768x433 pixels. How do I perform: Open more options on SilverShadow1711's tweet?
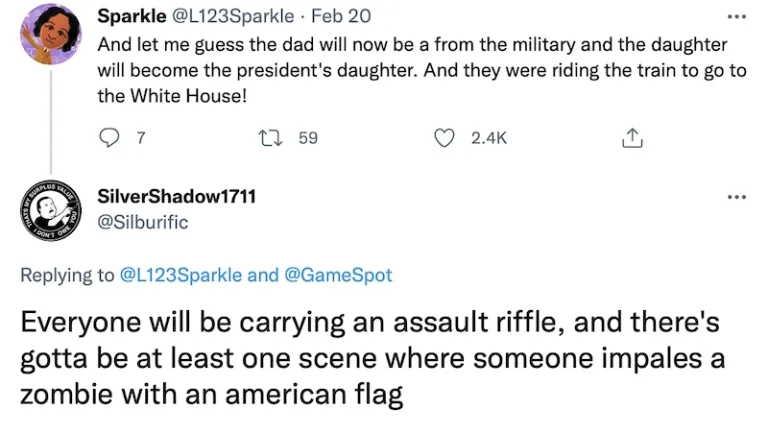coord(737,197)
